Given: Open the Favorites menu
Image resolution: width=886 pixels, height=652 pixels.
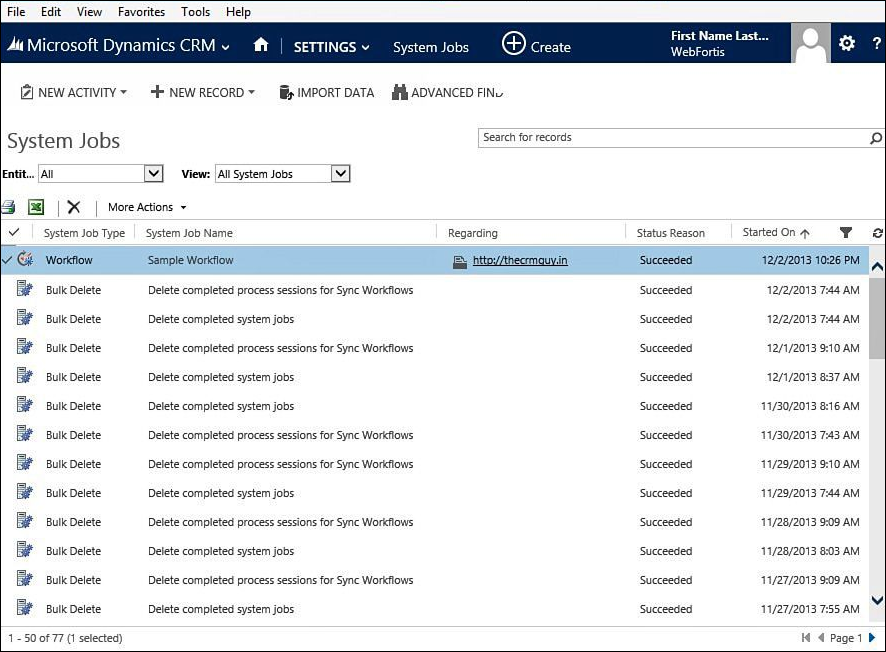Looking at the screenshot, I should [141, 12].
